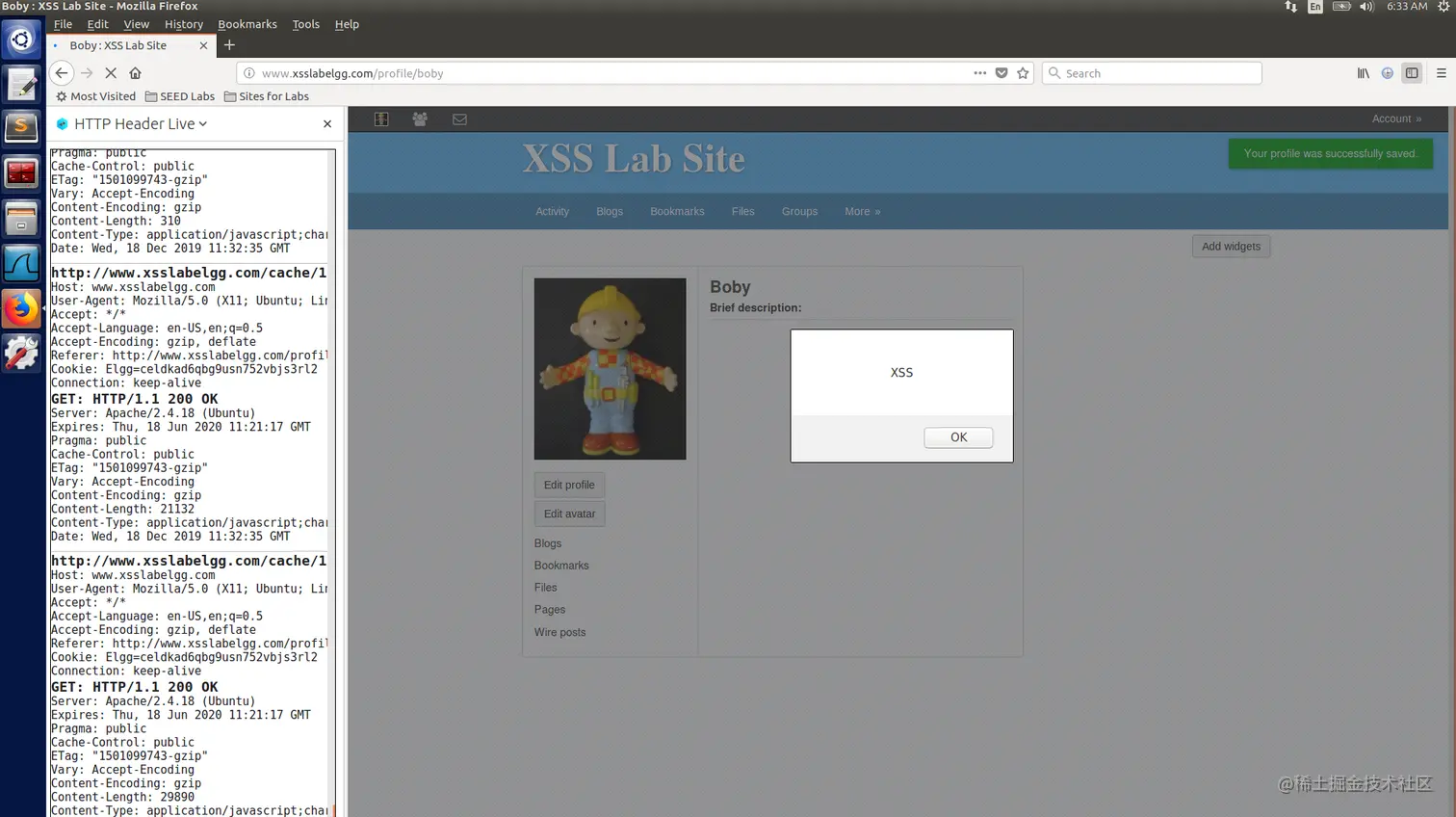Click the network indicator in system tray
Viewport: 1456px width, 817px height.
[x=1290, y=7]
